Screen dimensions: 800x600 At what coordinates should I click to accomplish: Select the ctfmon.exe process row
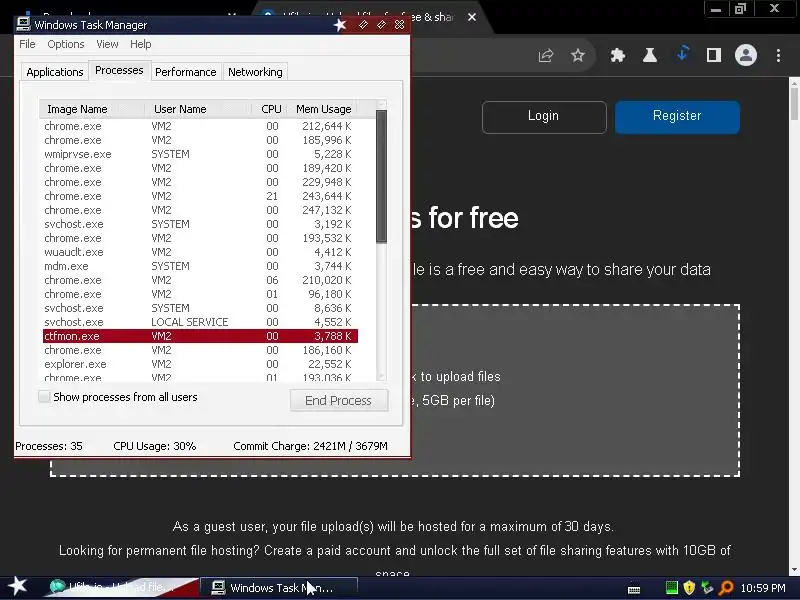(200, 336)
